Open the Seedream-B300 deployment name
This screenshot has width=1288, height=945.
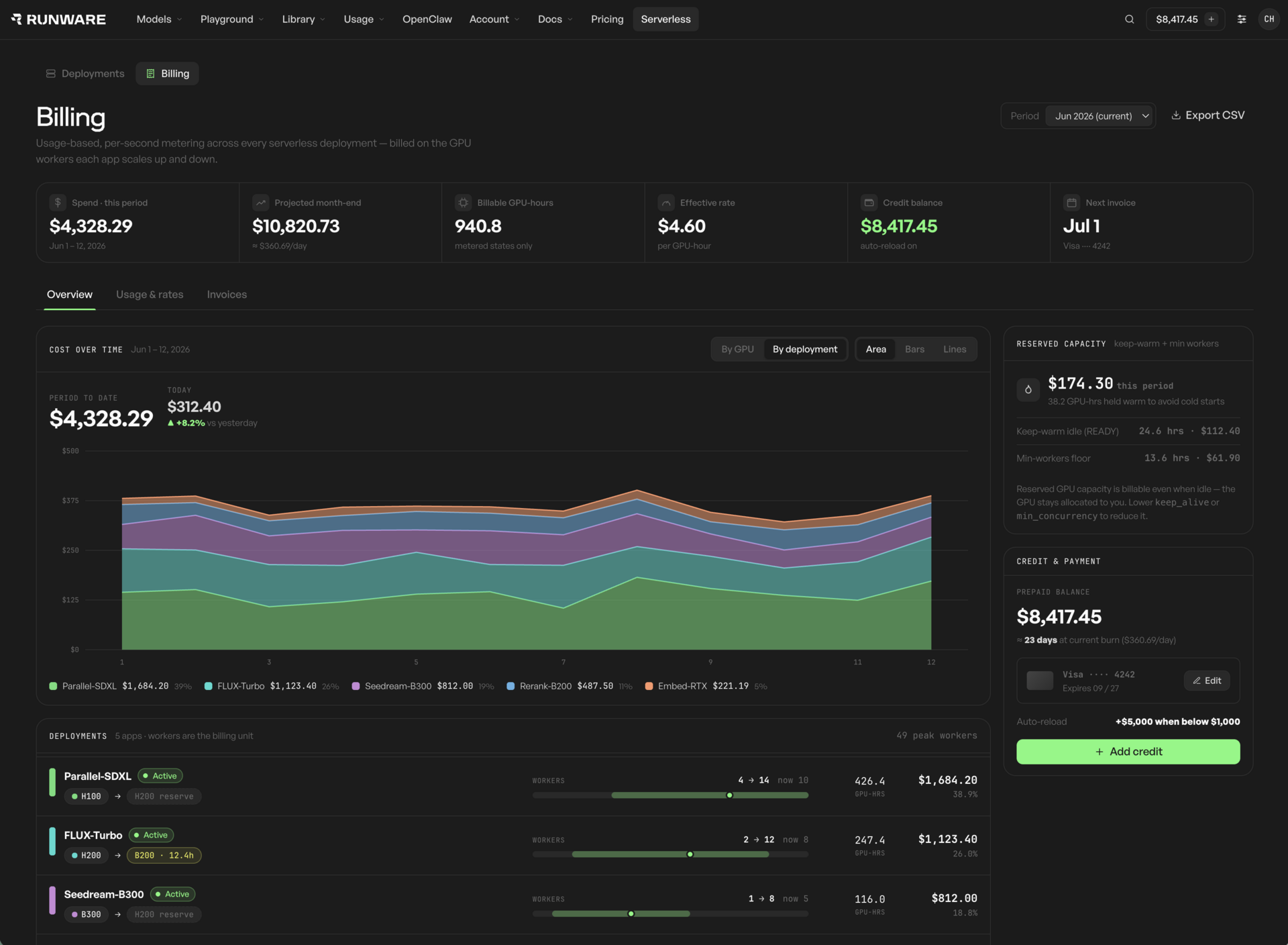[104, 895]
